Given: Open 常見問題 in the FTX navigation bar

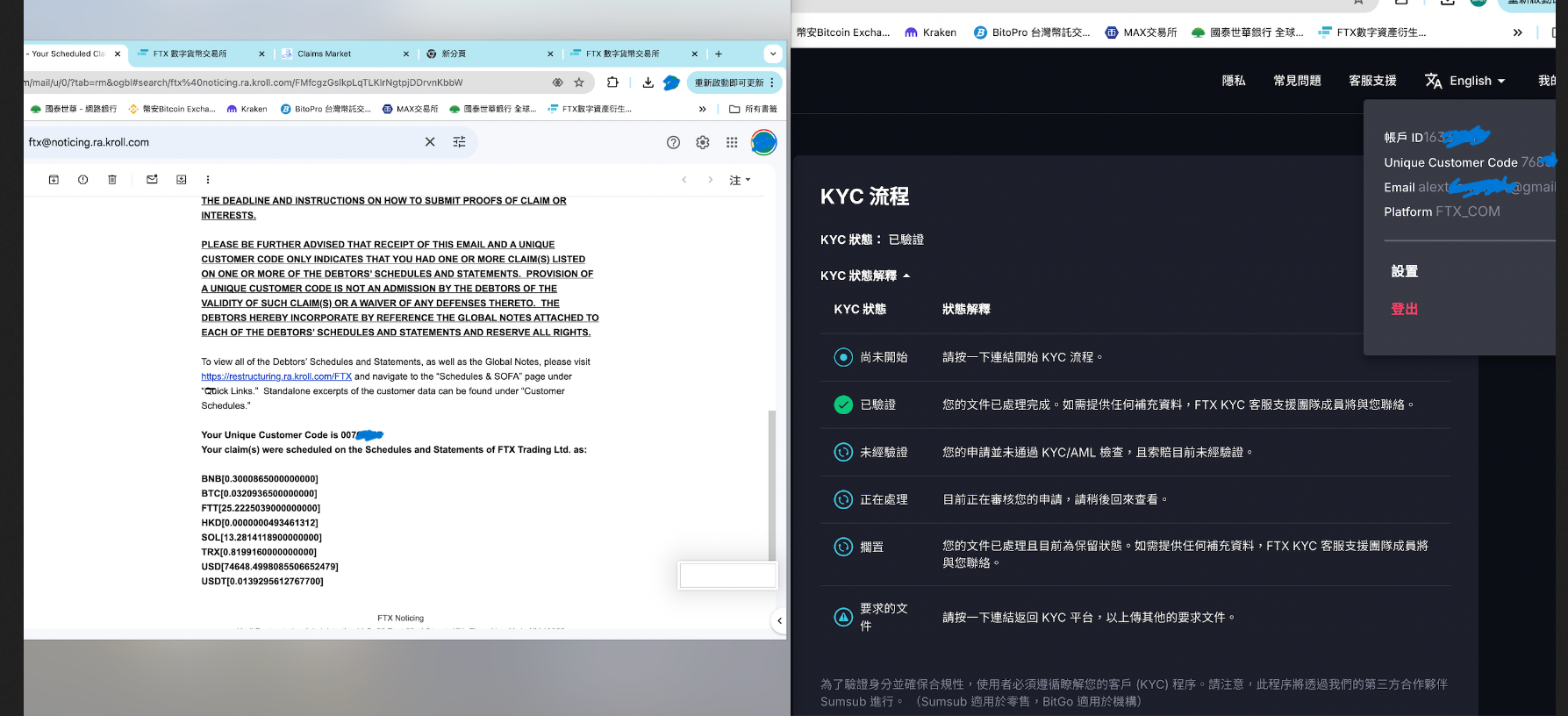Looking at the screenshot, I should (x=1297, y=81).
